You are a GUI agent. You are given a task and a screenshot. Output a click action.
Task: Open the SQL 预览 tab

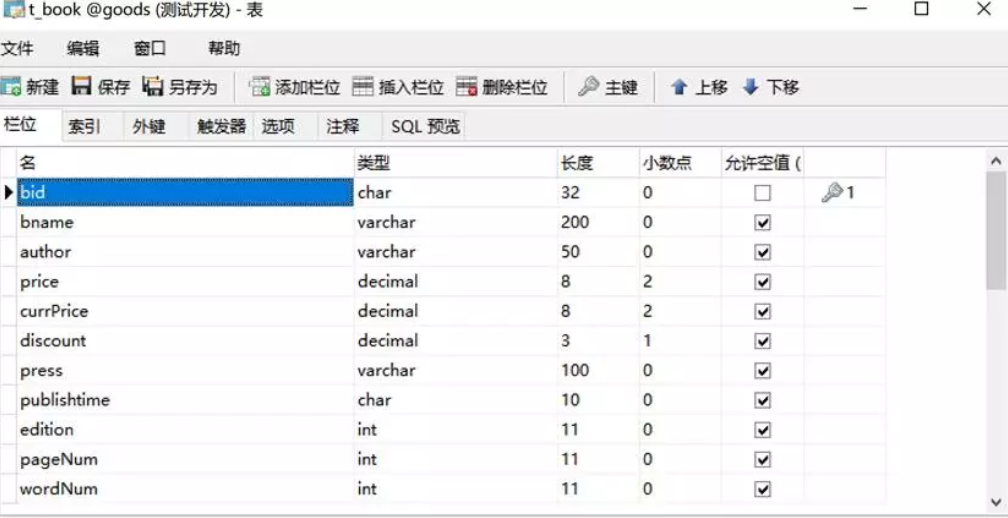[x=424, y=127]
